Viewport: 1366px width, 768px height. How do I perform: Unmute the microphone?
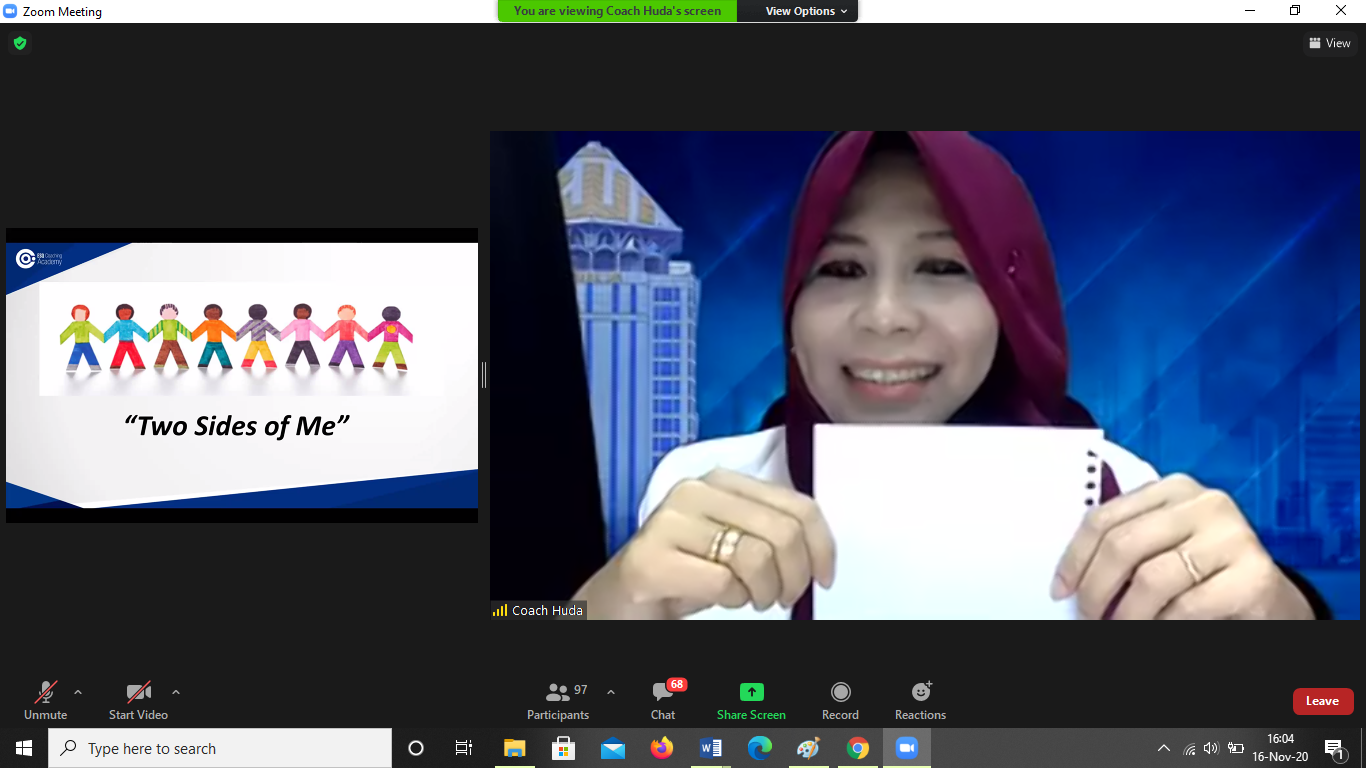click(46, 700)
